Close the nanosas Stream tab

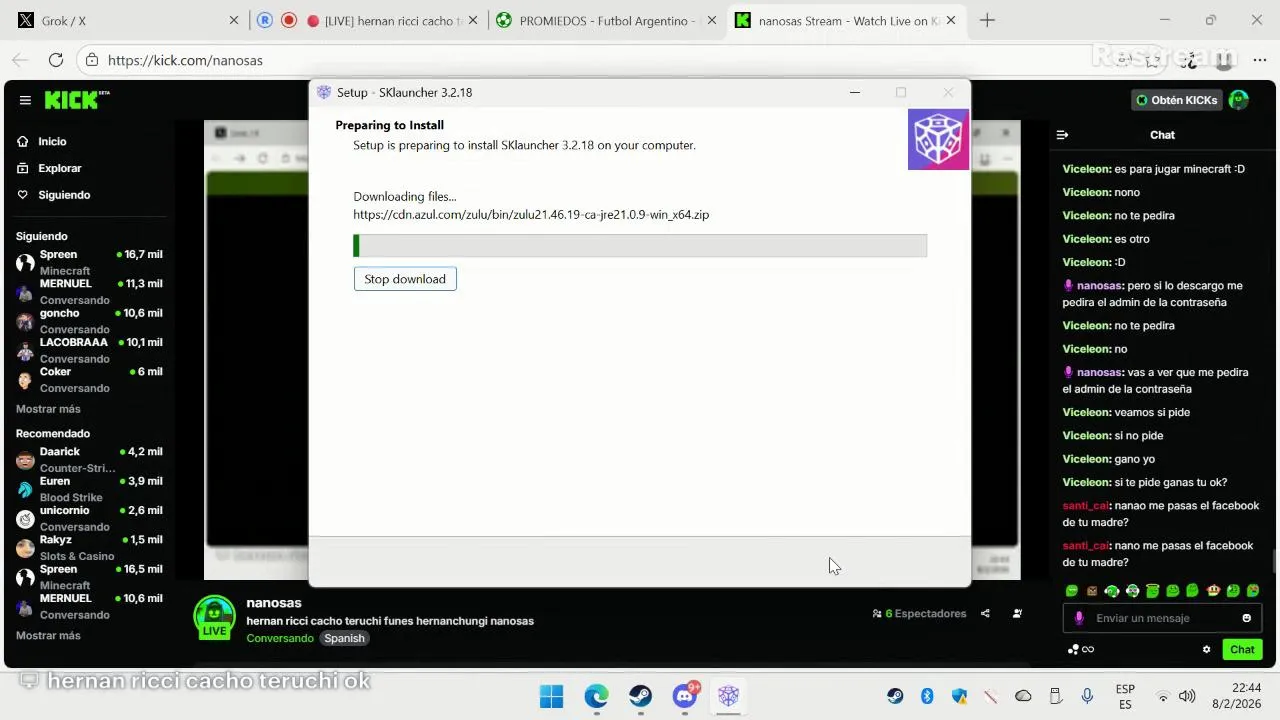click(951, 20)
